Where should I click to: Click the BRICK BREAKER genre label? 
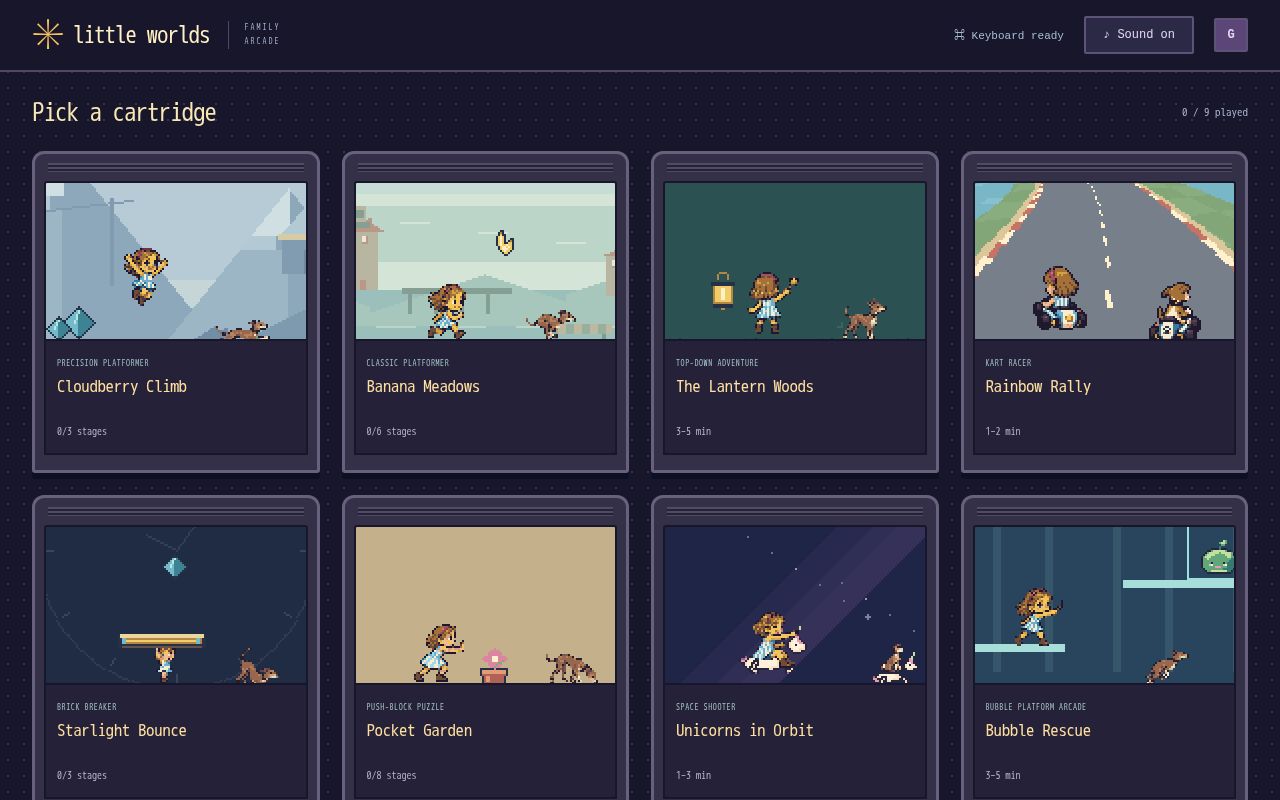(87, 707)
